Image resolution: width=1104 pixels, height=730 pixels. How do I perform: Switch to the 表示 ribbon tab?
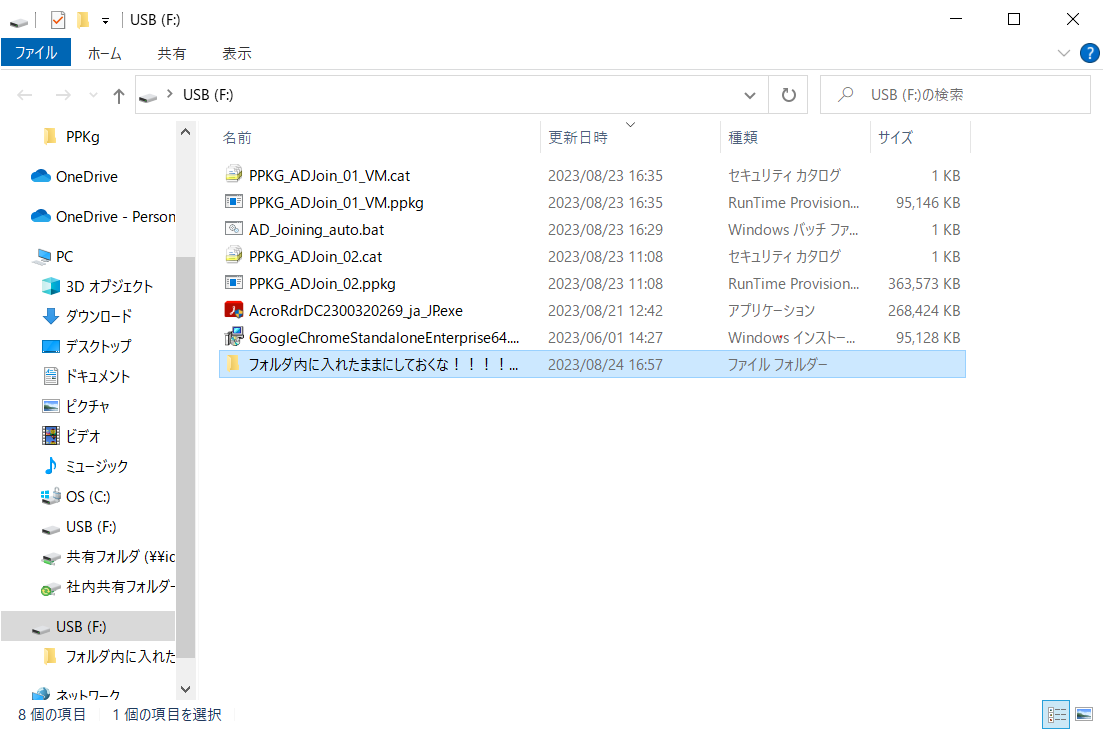tap(237, 54)
